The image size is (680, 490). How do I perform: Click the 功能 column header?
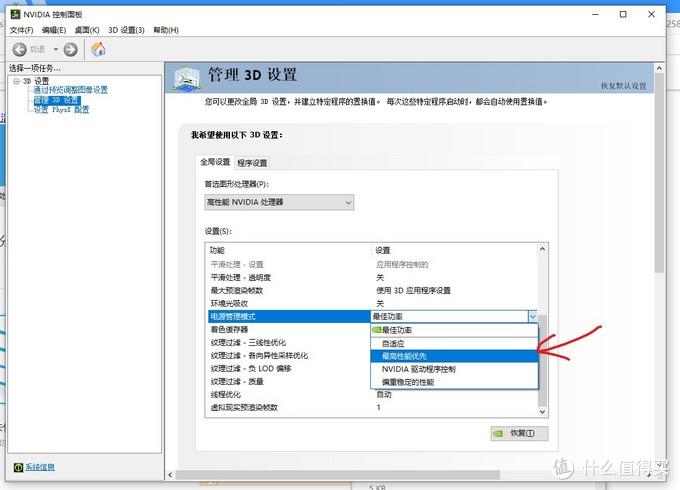(217, 251)
